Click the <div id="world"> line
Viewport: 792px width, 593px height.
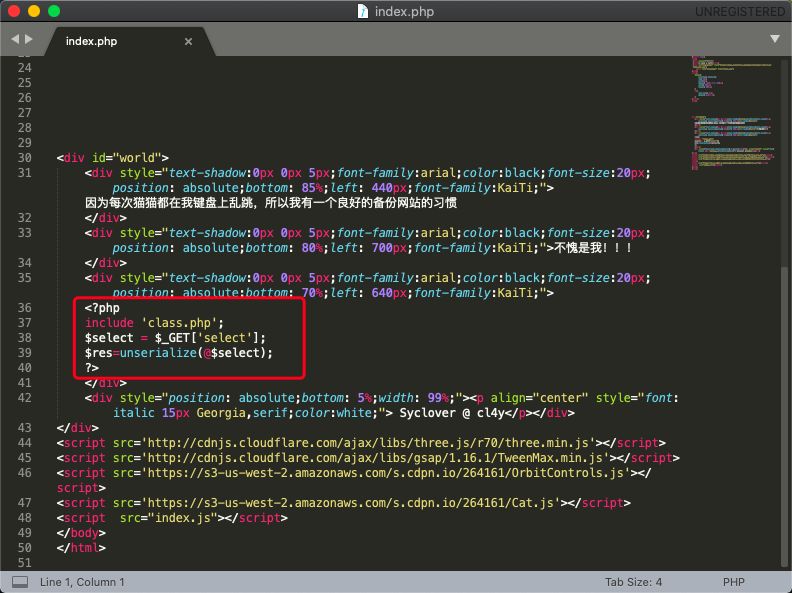[x=113, y=158]
